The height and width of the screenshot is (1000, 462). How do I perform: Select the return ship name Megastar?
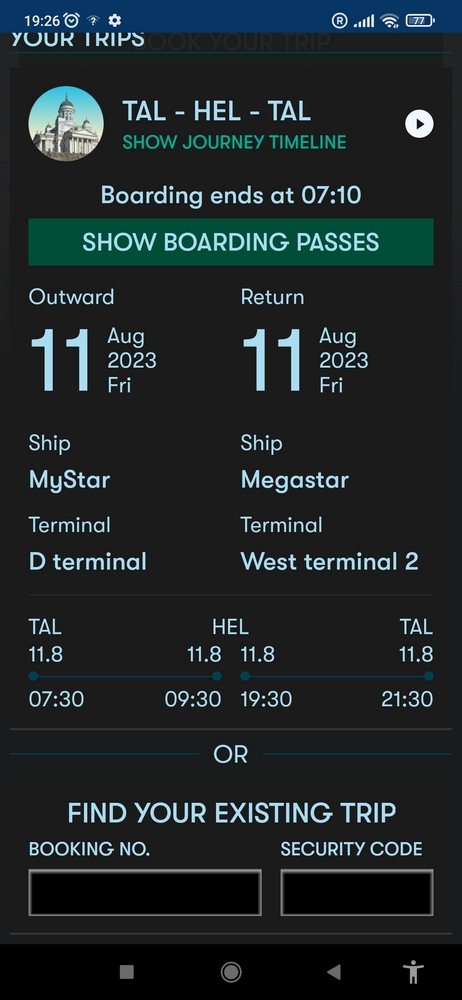click(295, 480)
